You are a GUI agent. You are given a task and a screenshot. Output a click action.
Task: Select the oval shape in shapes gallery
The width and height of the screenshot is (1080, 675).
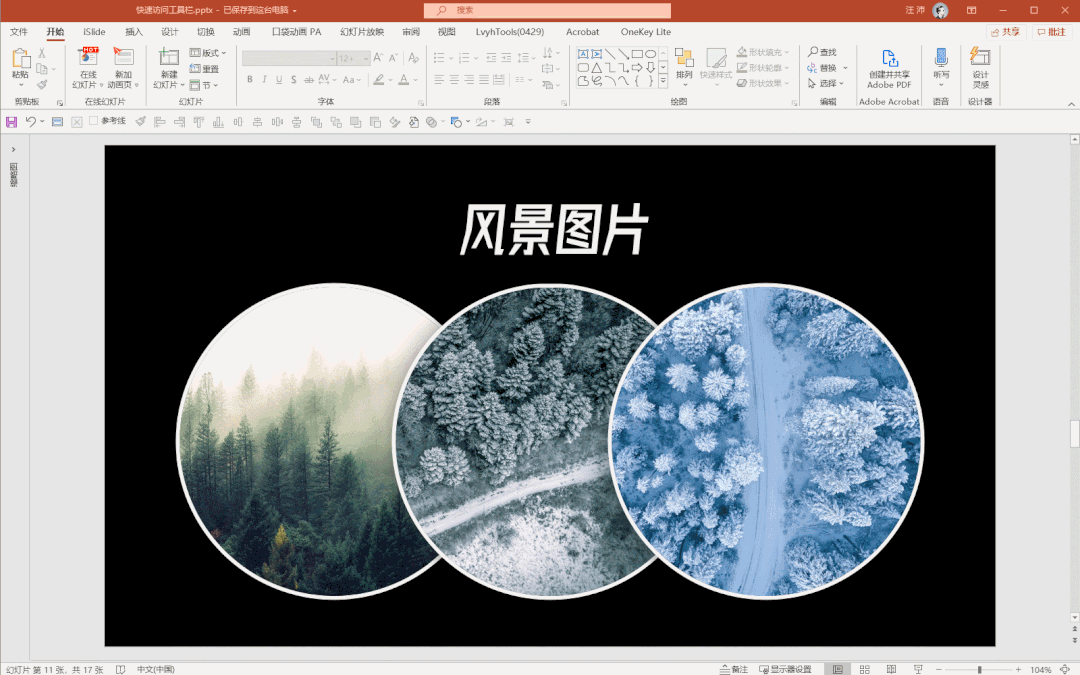point(650,54)
